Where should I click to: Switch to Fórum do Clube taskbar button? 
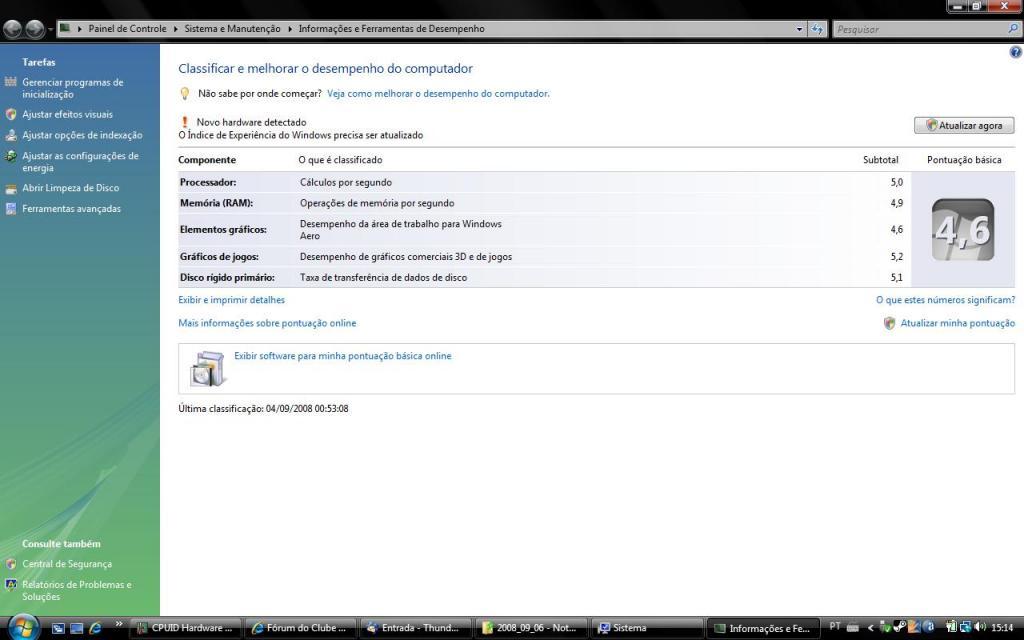[301, 628]
